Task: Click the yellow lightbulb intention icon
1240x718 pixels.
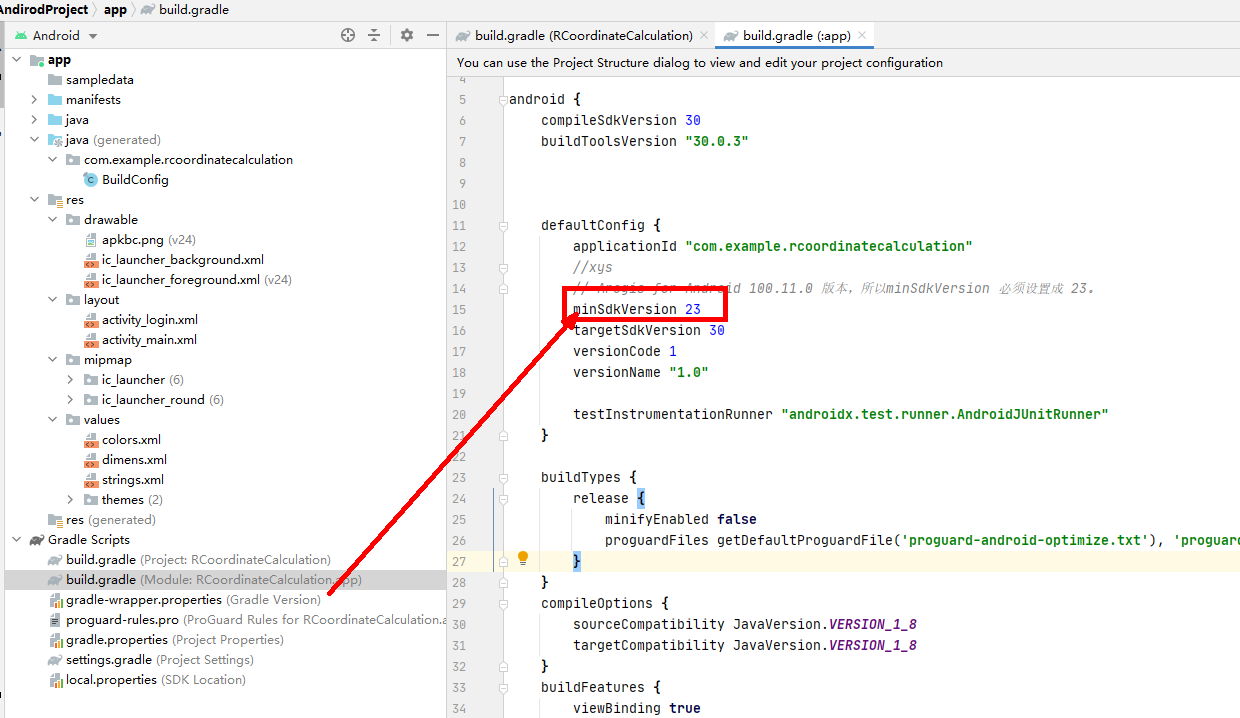Action: click(x=522, y=558)
